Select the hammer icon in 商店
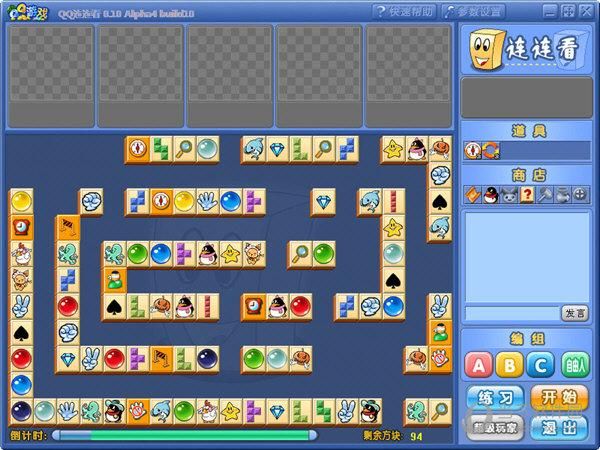The image size is (600, 450). click(x=544, y=195)
